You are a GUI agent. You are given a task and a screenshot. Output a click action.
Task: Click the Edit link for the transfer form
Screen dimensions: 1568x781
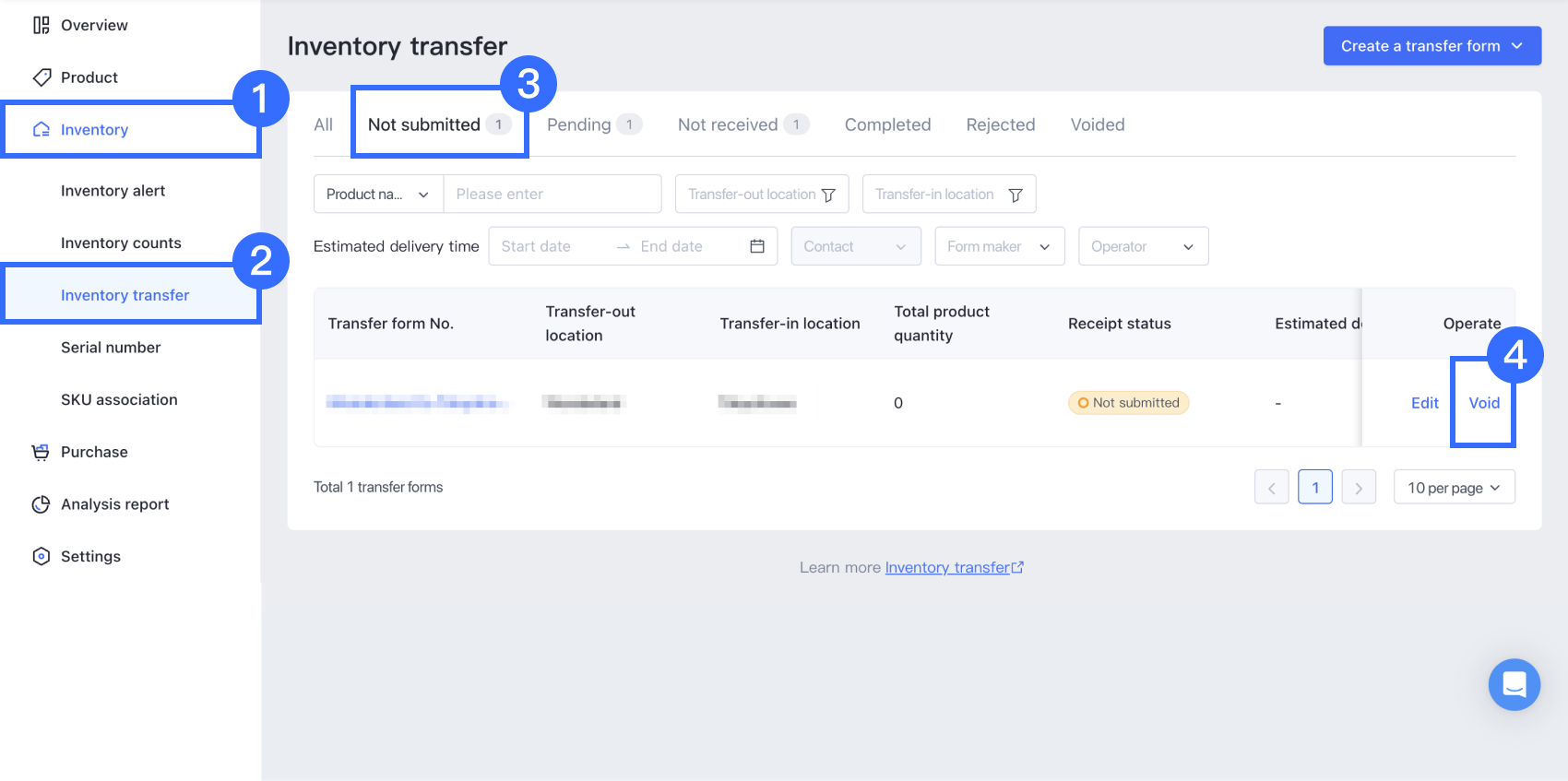pos(1424,403)
